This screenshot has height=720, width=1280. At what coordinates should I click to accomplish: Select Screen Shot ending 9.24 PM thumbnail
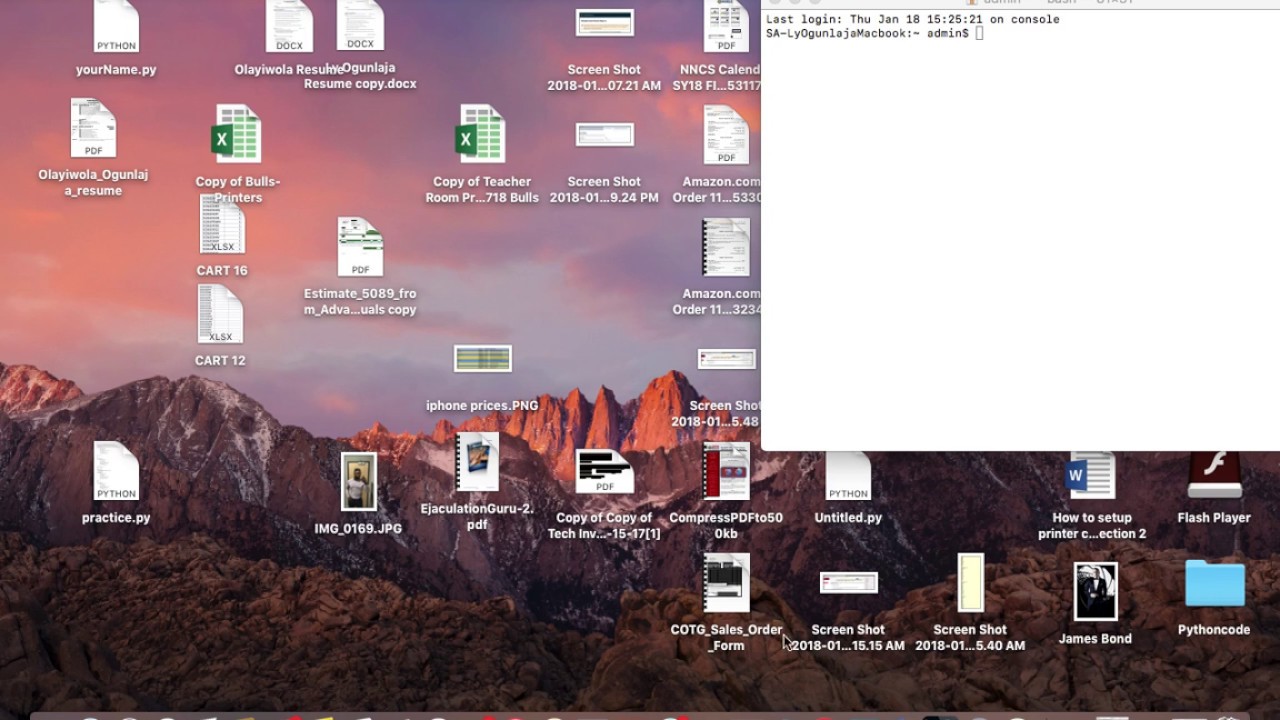604,135
